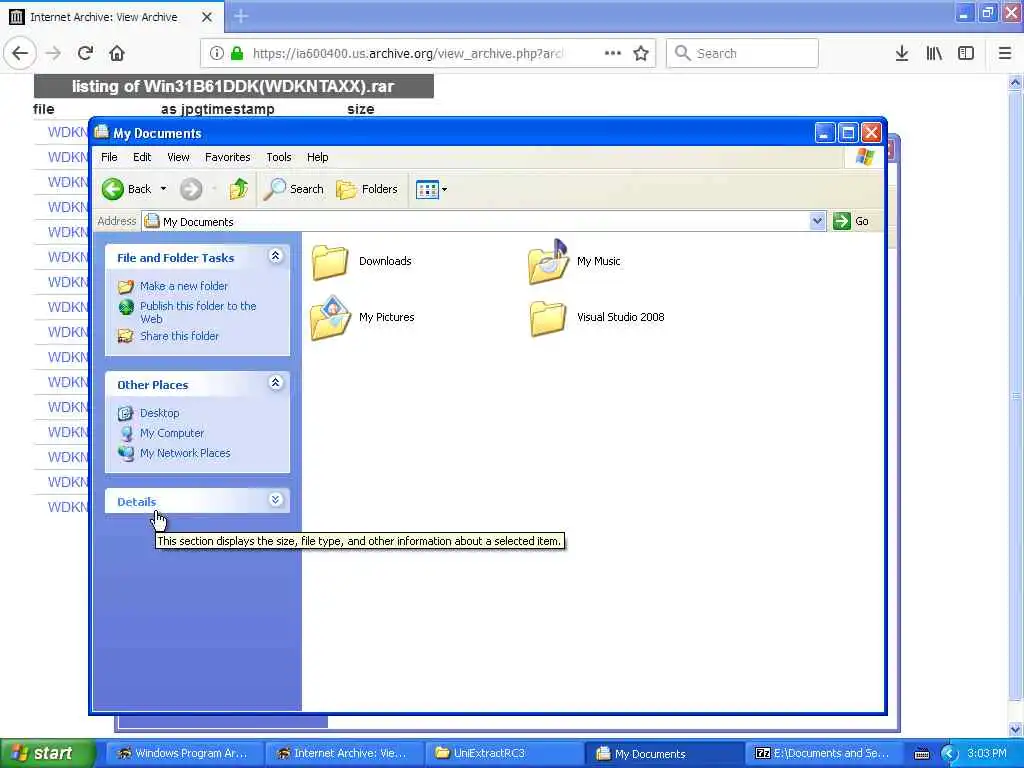Open Firefox hamburger menu
This screenshot has height=768, width=1024.
click(1005, 54)
